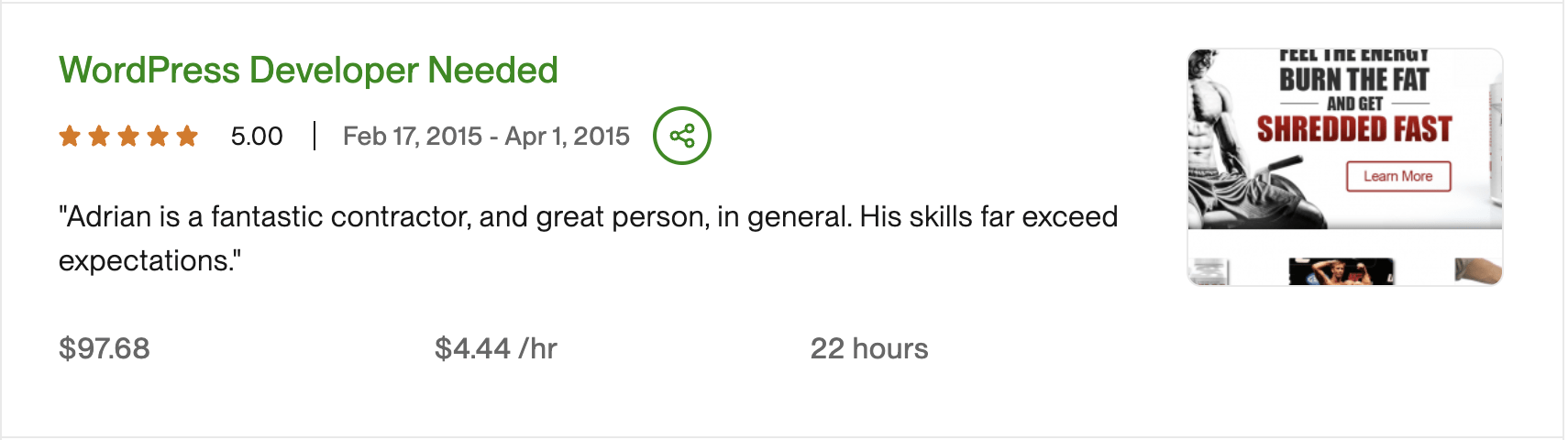Click the red SHREDDED FAST text

point(1353,129)
